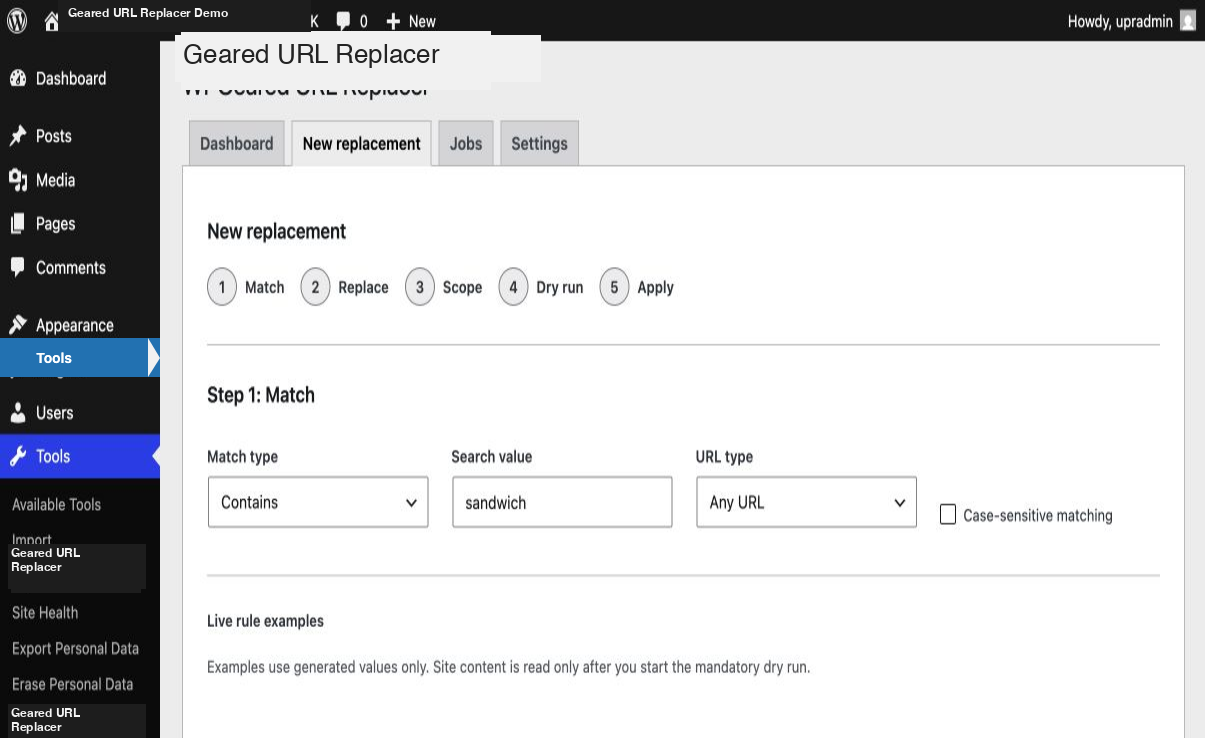Click the Pages icon in sidebar

click(x=17, y=224)
